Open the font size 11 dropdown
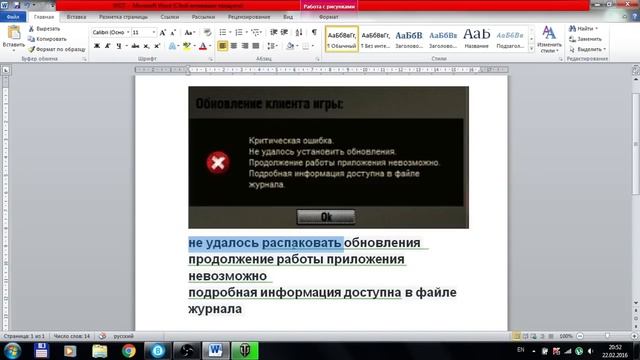The width and height of the screenshot is (640, 360). [153, 33]
